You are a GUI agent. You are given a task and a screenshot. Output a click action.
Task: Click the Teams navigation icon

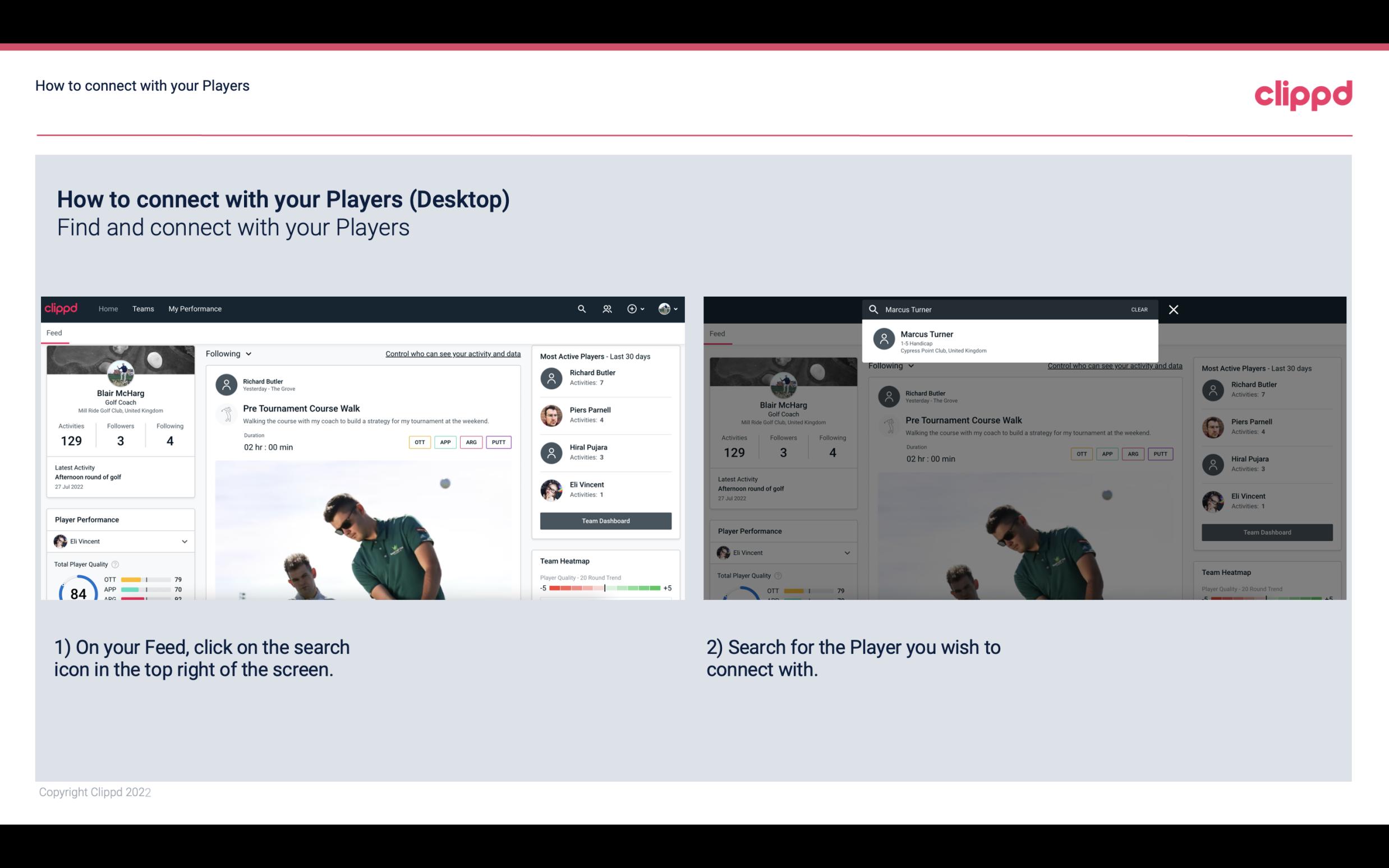143,309
